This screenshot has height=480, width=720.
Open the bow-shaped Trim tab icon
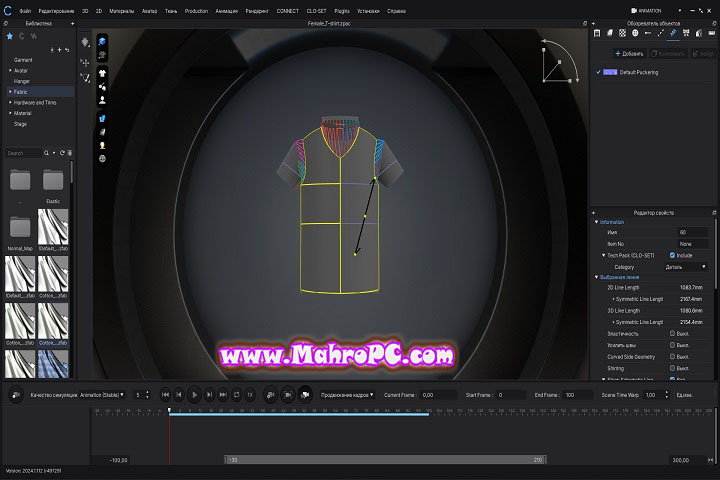[x=686, y=33]
